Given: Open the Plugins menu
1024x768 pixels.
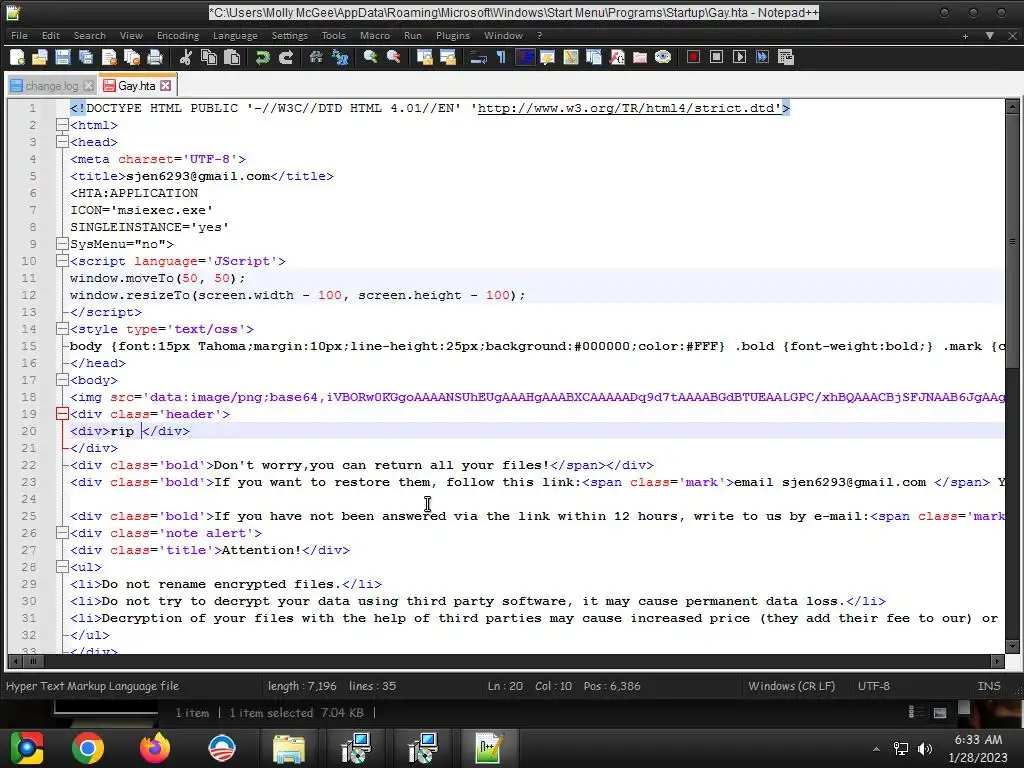Looking at the screenshot, I should [453, 35].
